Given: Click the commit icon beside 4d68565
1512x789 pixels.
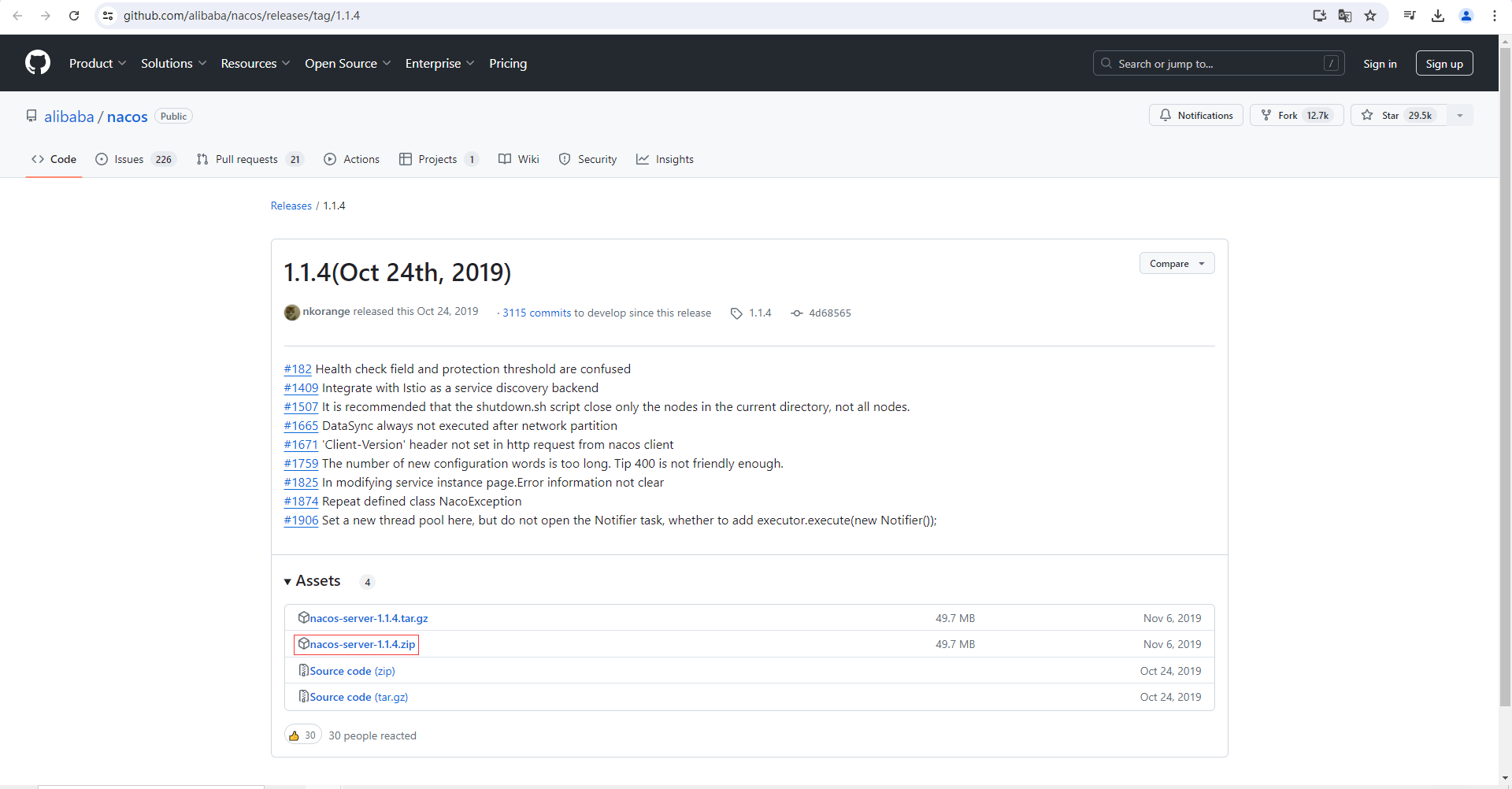Looking at the screenshot, I should coord(797,313).
